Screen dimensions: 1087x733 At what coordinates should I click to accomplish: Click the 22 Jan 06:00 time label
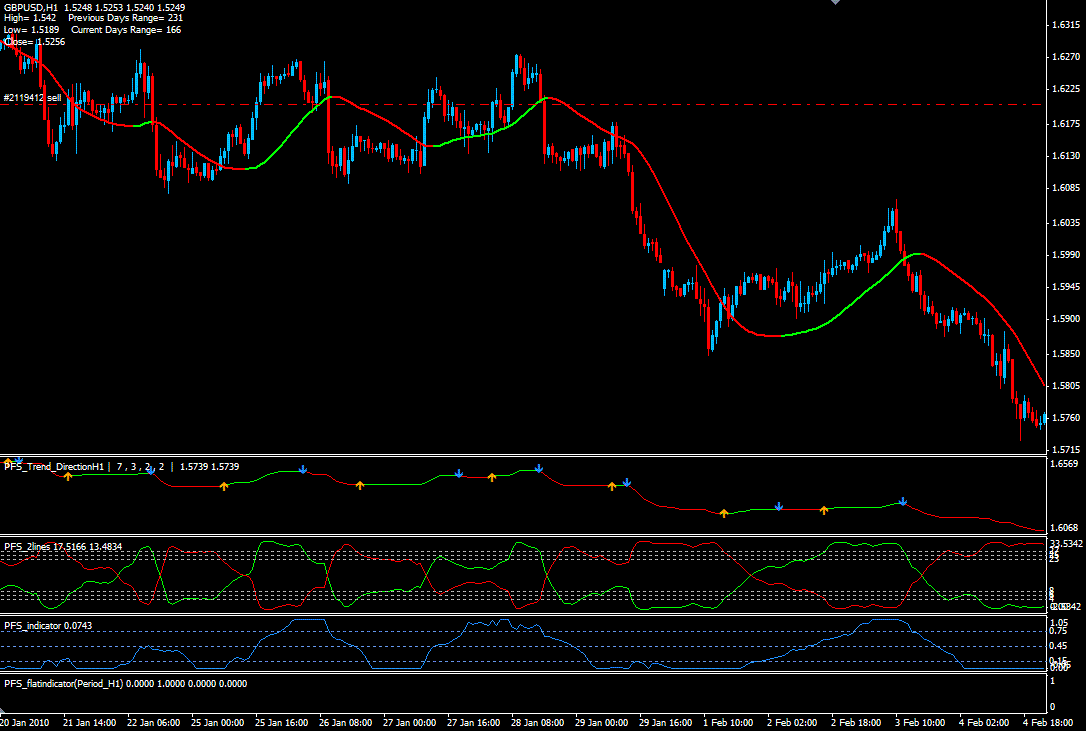tap(155, 722)
